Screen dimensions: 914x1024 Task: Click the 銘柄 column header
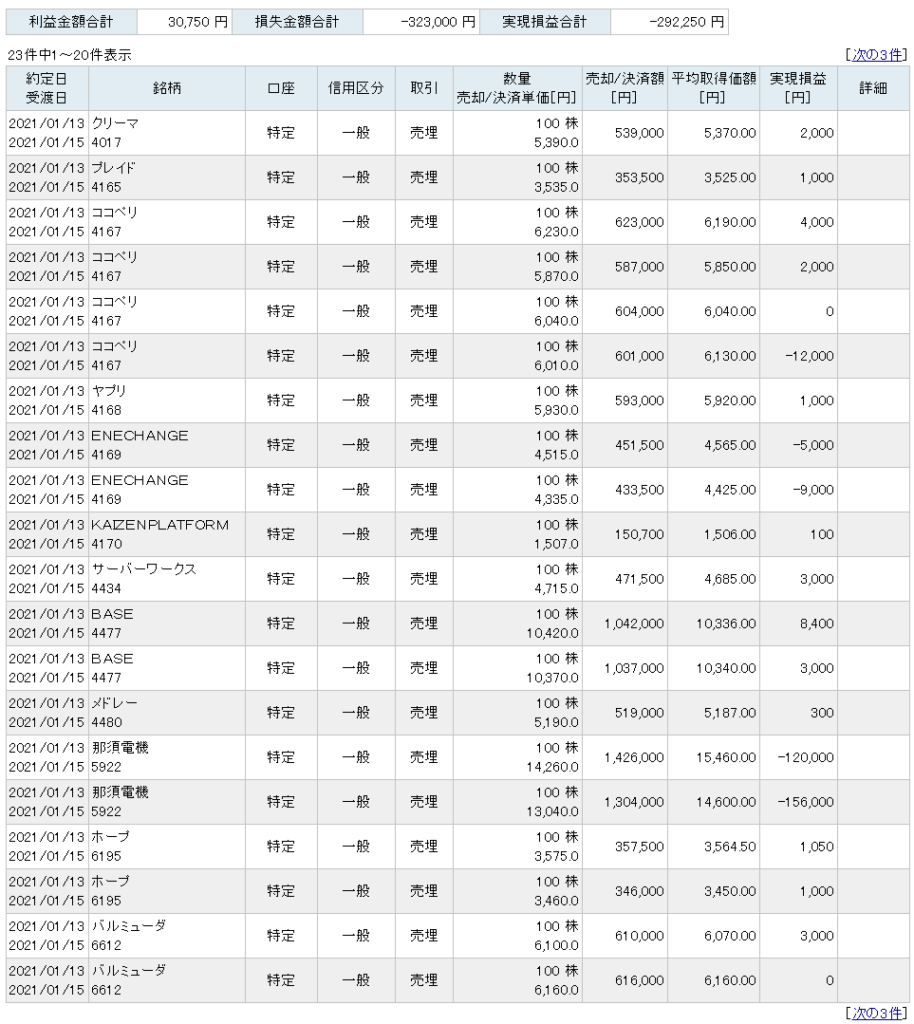(x=167, y=88)
